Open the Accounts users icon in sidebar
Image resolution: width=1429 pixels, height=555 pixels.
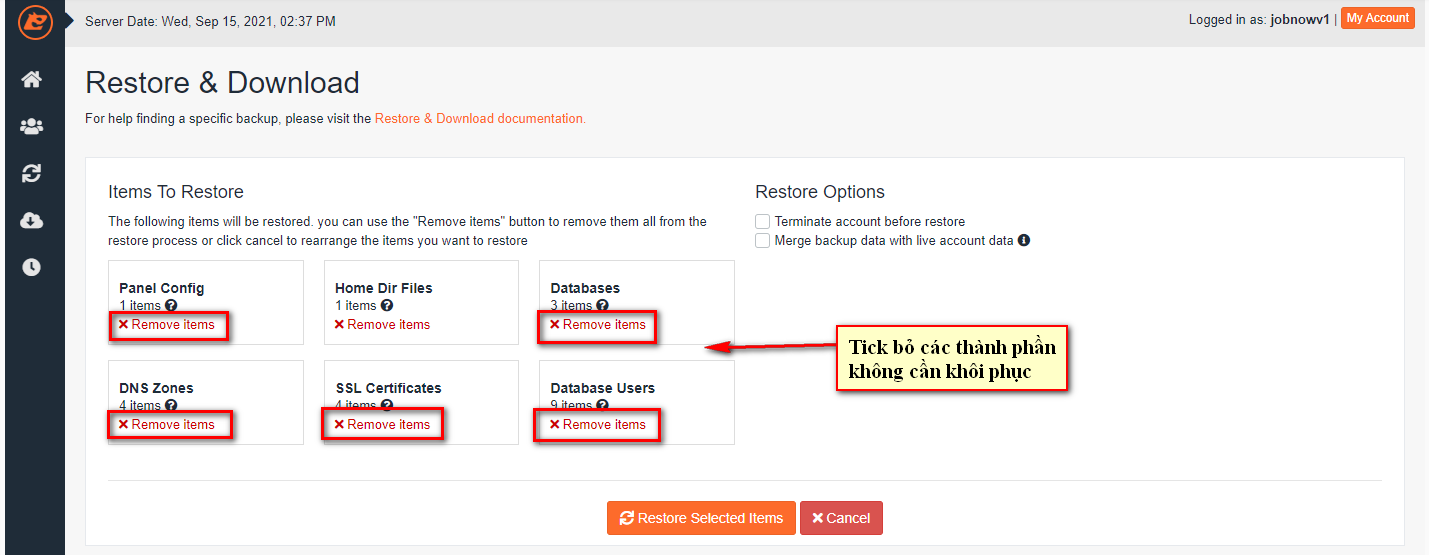coord(32,126)
